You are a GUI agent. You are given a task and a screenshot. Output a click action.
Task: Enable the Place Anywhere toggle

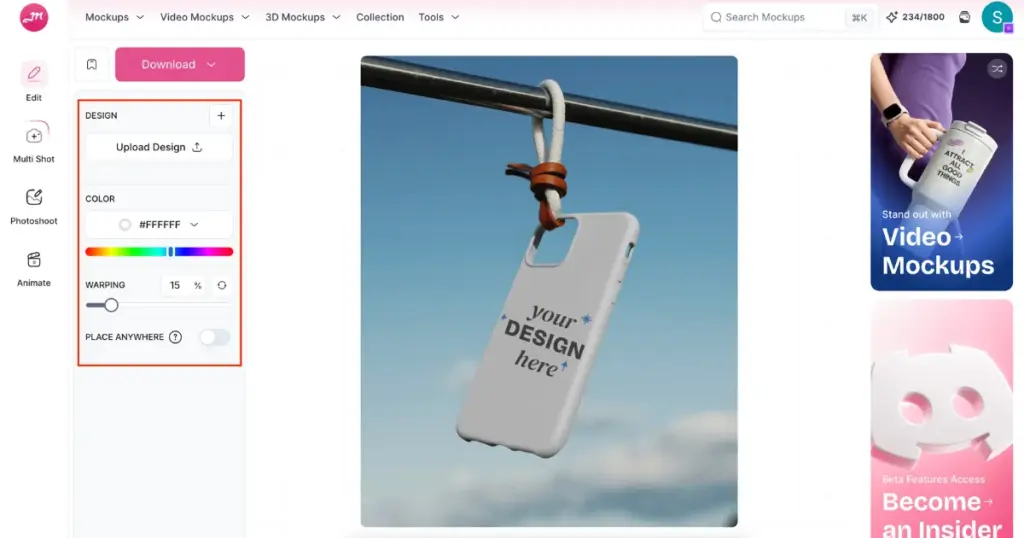(x=215, y=337)
